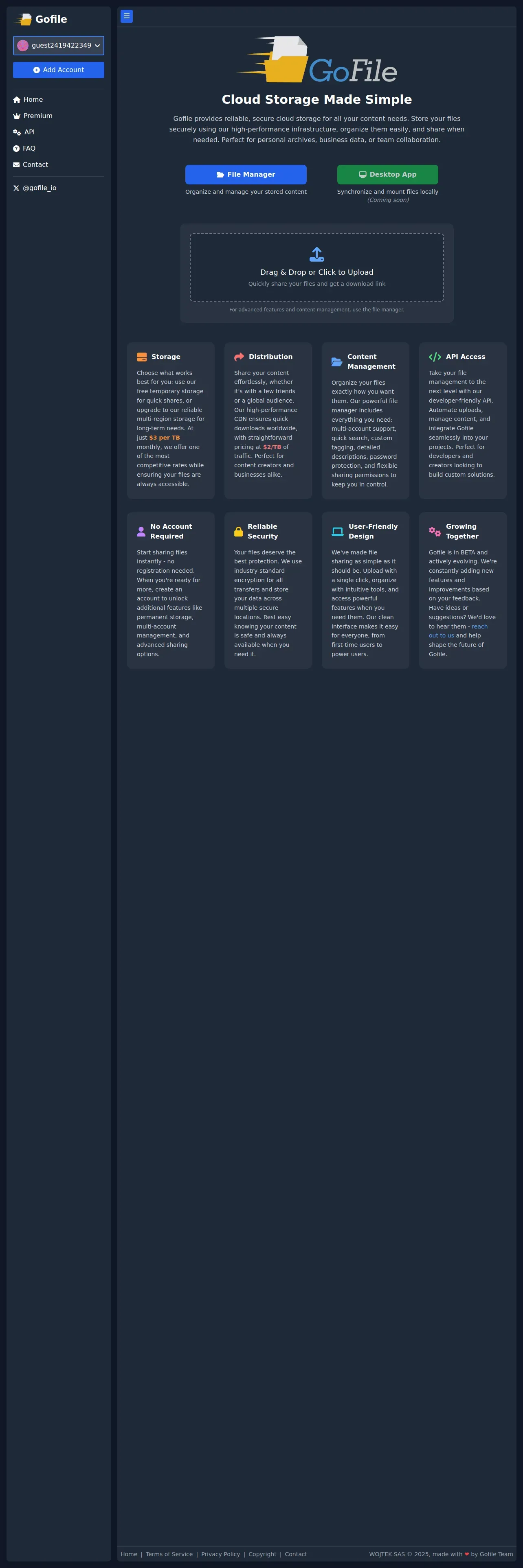523x1568 pixels.
Task: Click the guest account avatar icon
Action: (23, 46)
